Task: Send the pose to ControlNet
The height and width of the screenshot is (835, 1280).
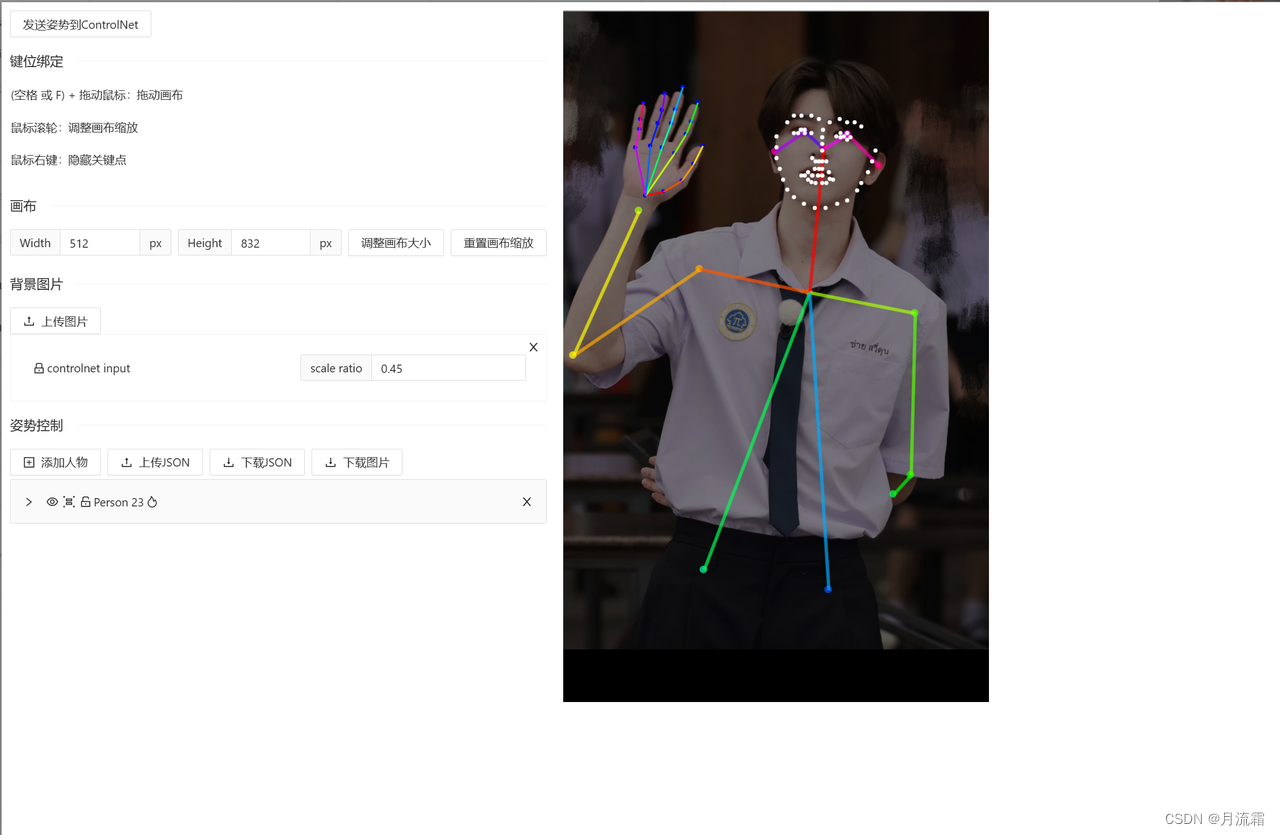Action: (x=80, y=24)
